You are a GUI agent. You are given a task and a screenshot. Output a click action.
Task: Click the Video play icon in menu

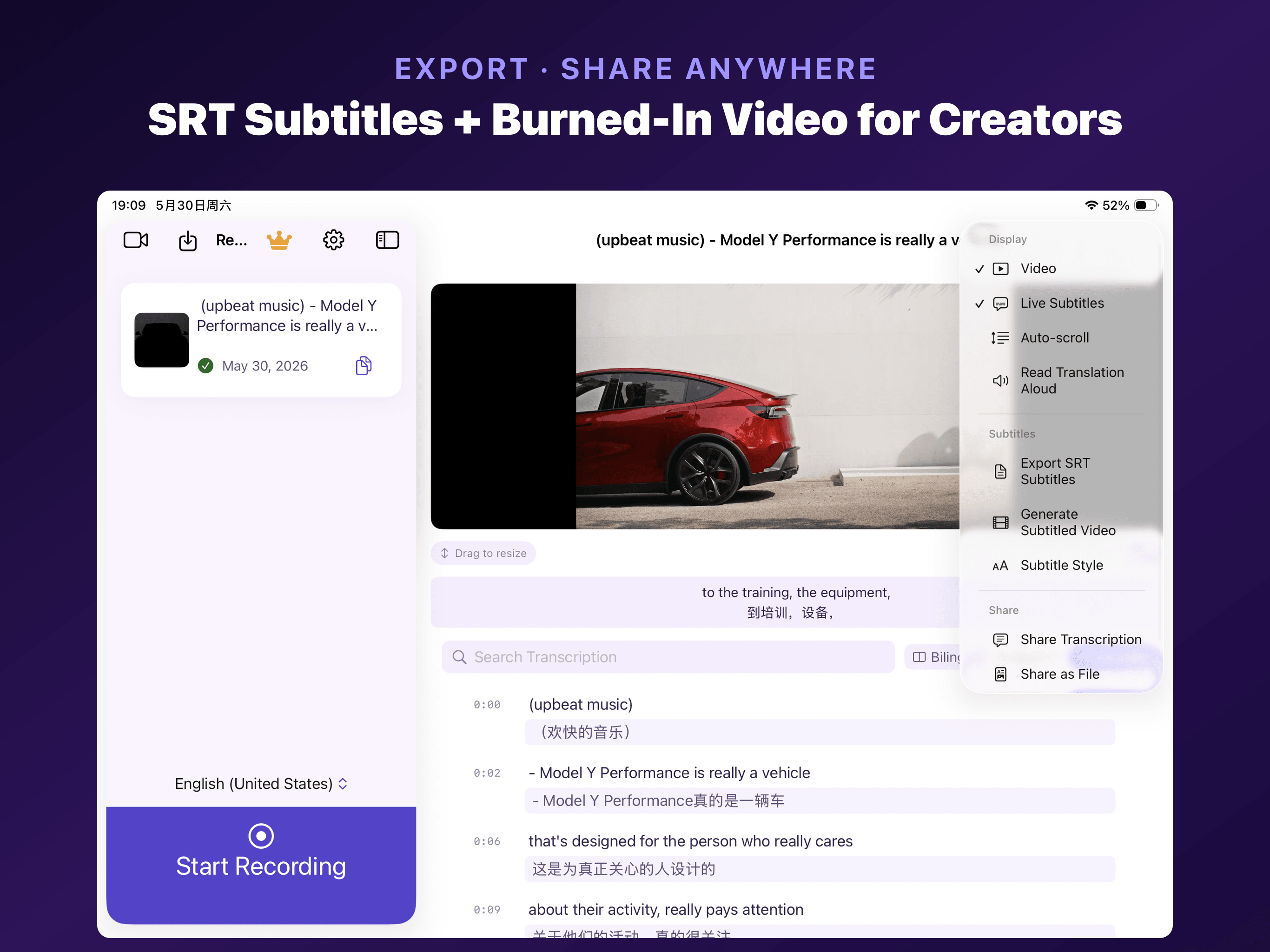(x=1001, y=269)
